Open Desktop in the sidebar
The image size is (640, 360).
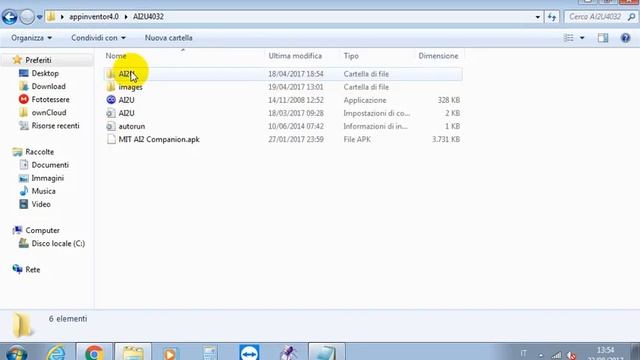(x=45, y=73)
